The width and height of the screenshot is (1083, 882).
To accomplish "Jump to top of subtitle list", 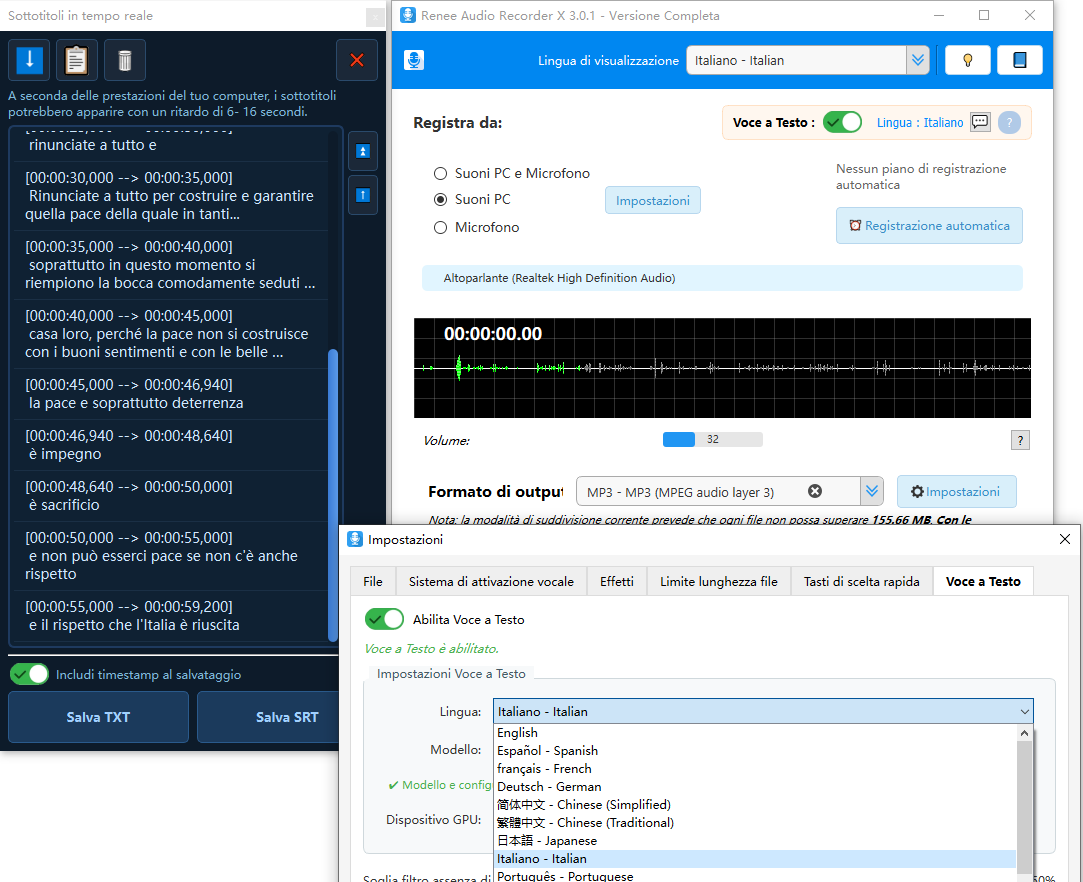I will coord(363,151).
